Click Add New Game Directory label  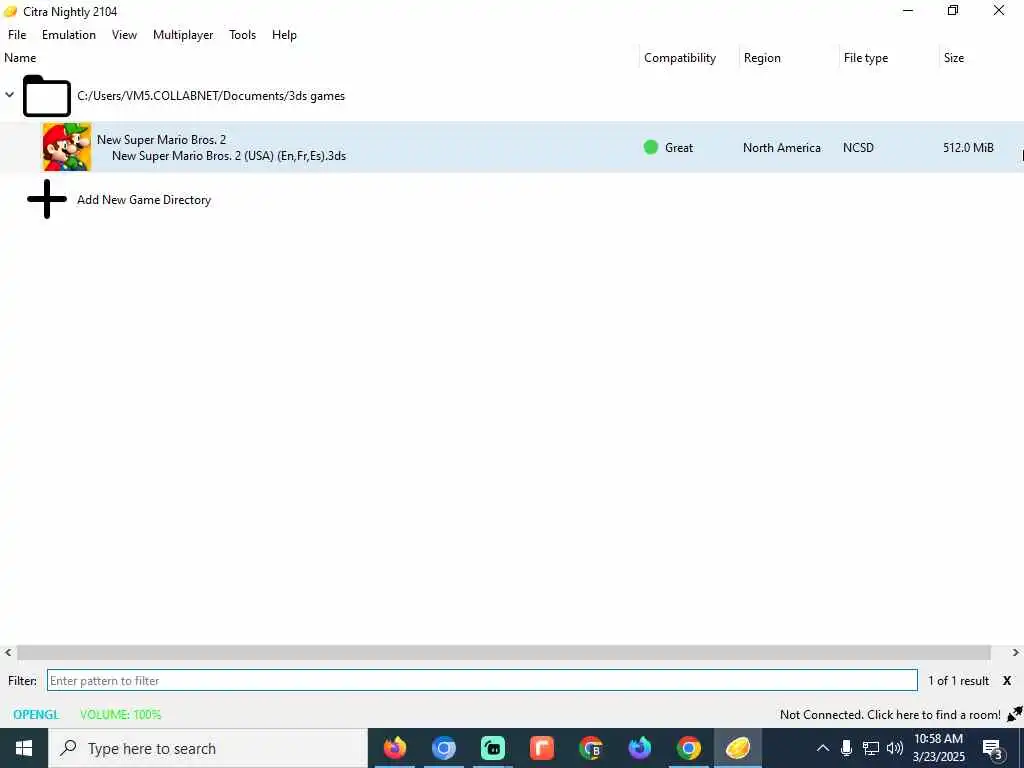[144, 200]
